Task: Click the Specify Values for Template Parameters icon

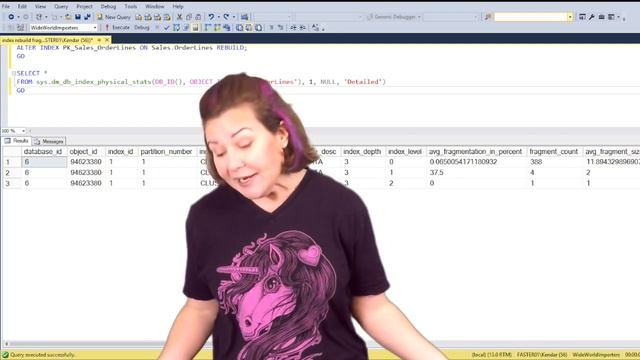Action: click(x=316, y=28)
